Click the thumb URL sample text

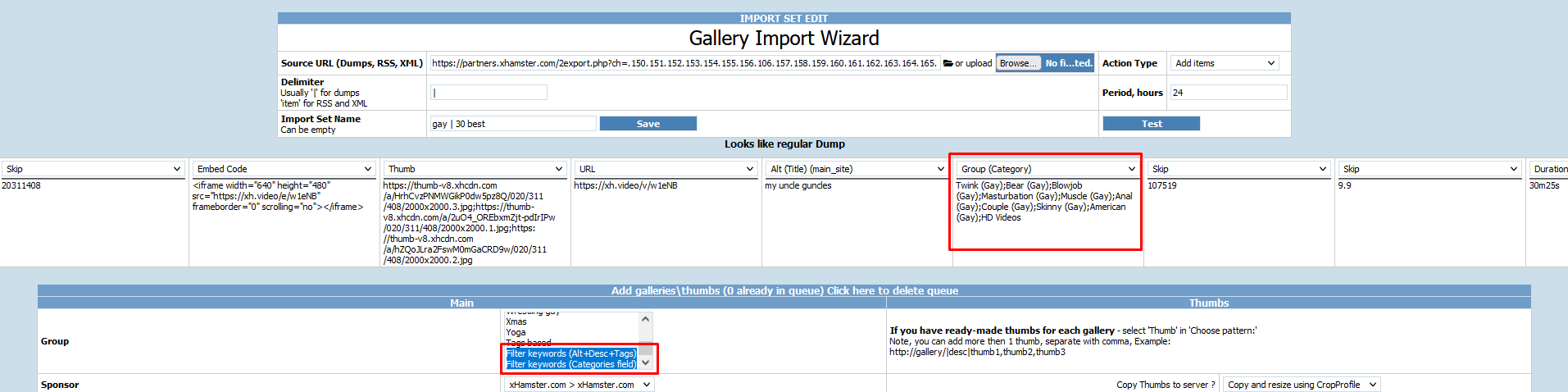(469, 222)
